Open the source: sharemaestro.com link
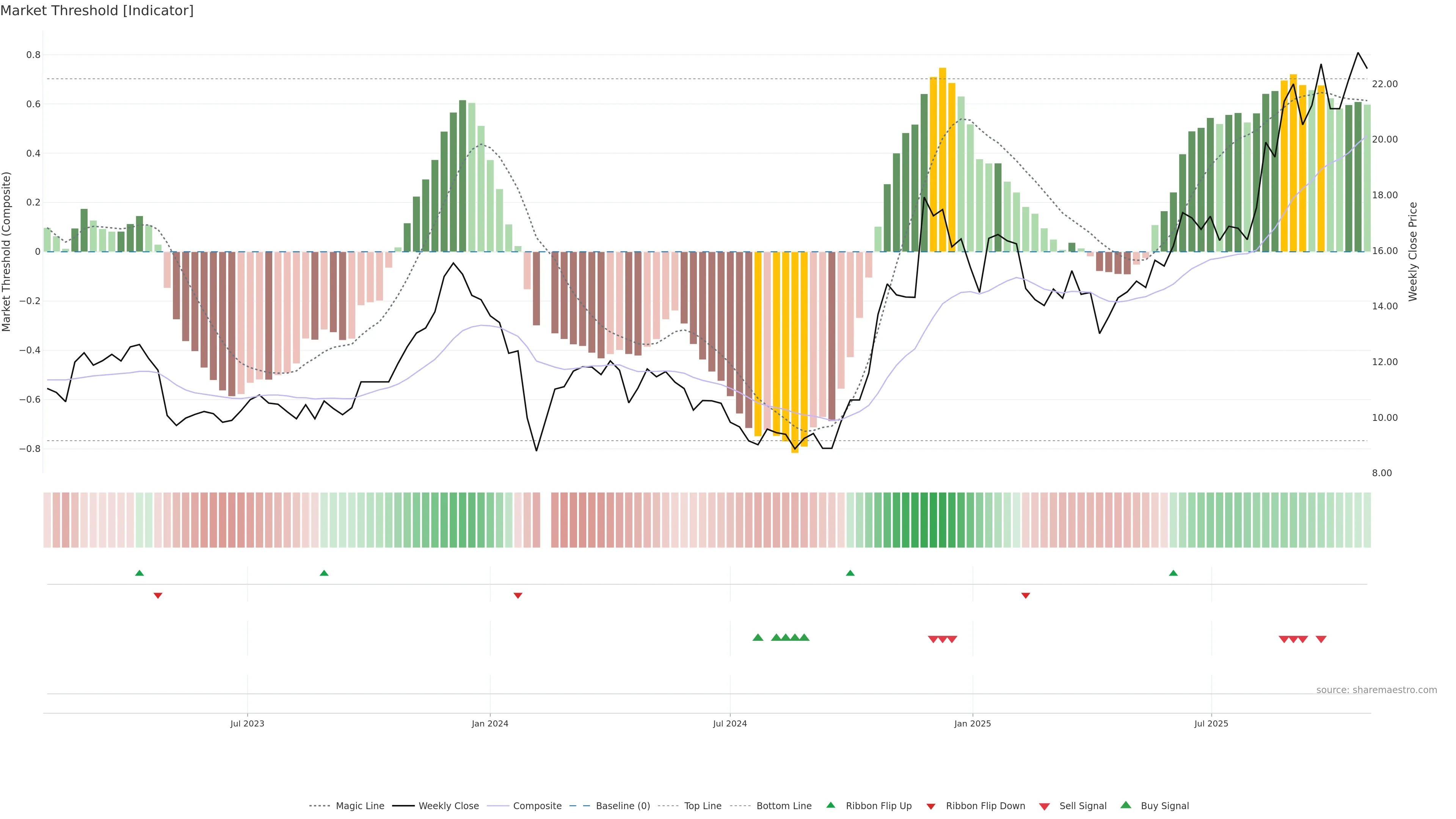Screen dimensions: 1456x819 [1376, 690]
